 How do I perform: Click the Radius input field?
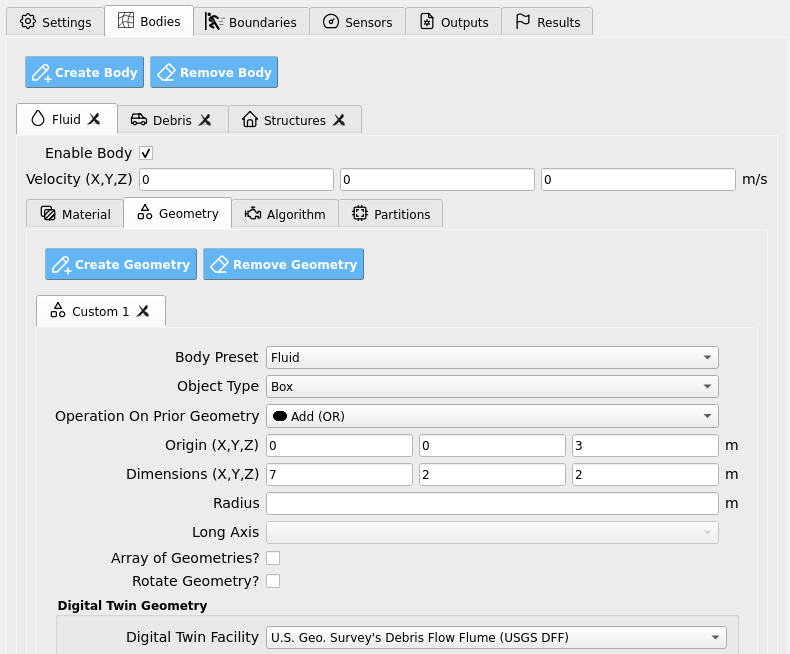[492, 503]
